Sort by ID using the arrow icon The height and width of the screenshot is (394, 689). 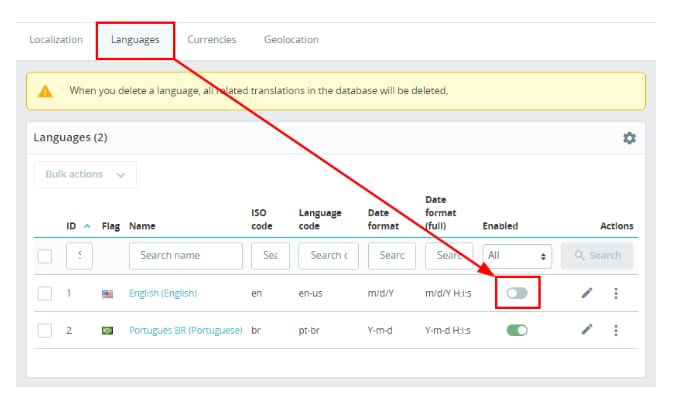point(87,226)
